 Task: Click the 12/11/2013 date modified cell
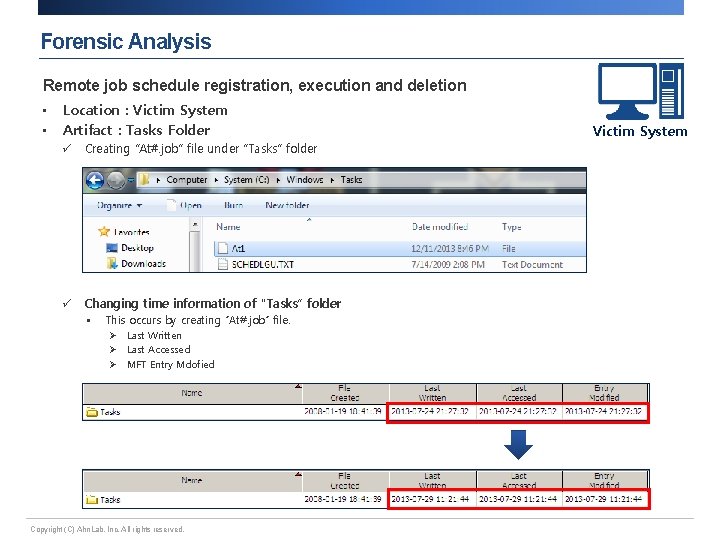tap(450, 249)
